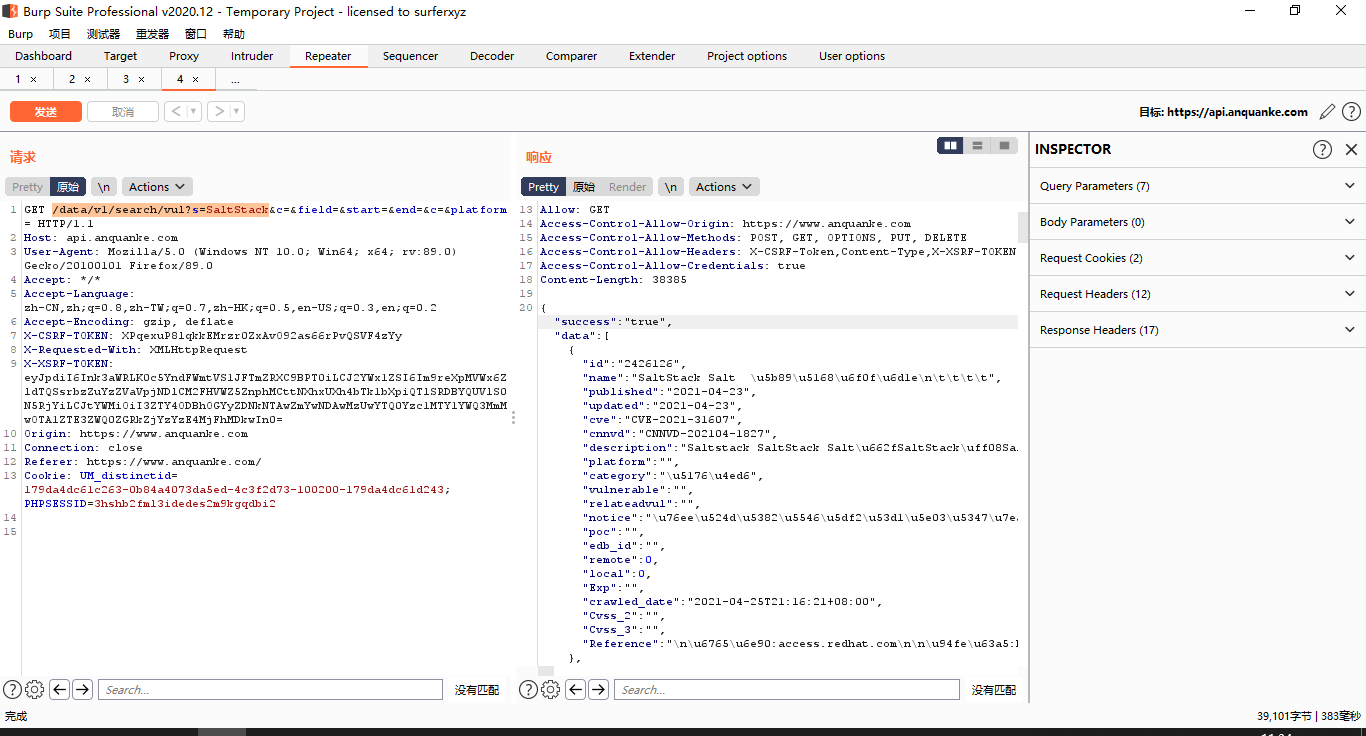Viewport: 1366px width, 736px height.
Task: Open request Actions dropdown
Action: (157, 187)
